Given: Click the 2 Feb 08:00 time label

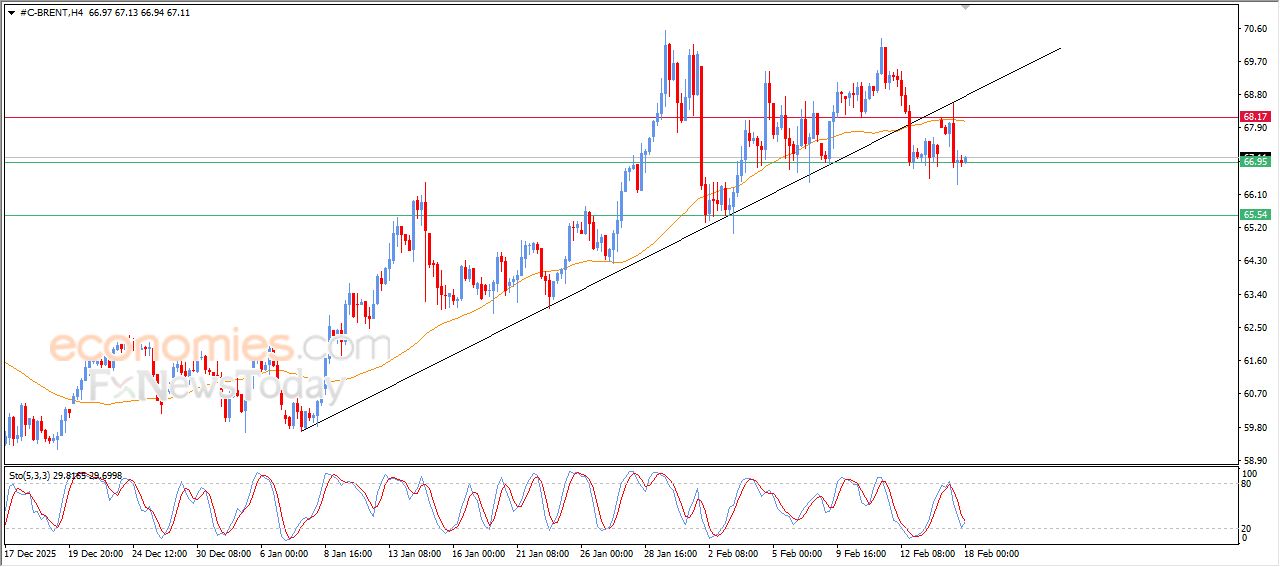Looking at the screenshot, I should [733, 553].
